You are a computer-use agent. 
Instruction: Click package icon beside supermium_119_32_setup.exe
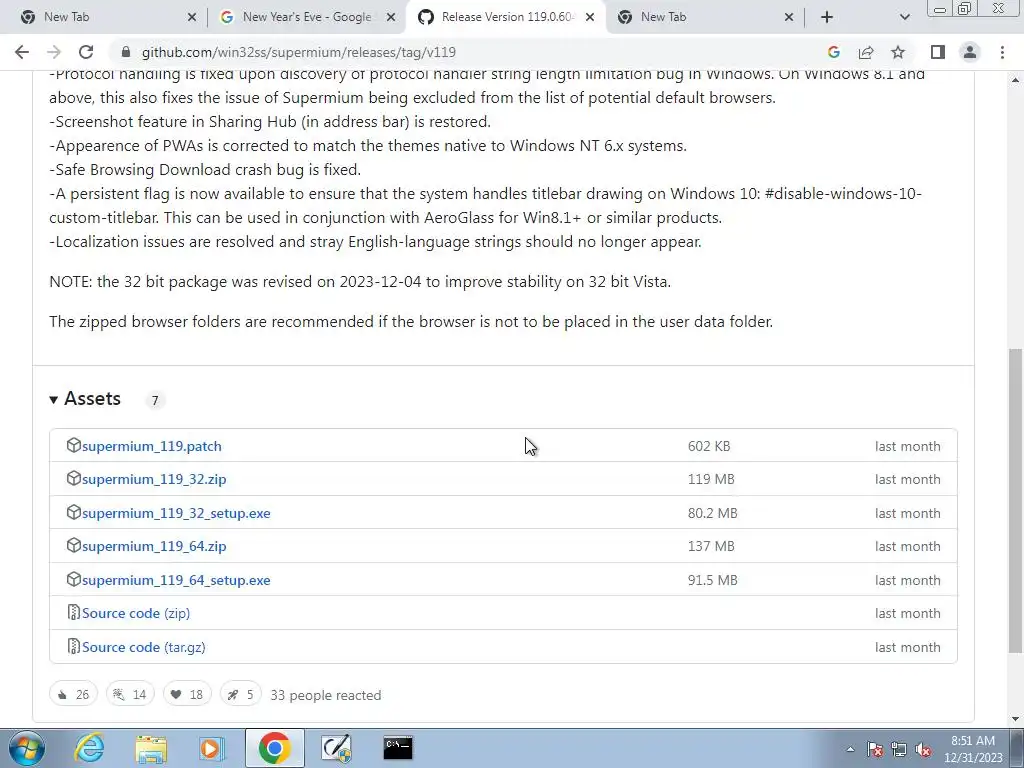tap(74, 513)
